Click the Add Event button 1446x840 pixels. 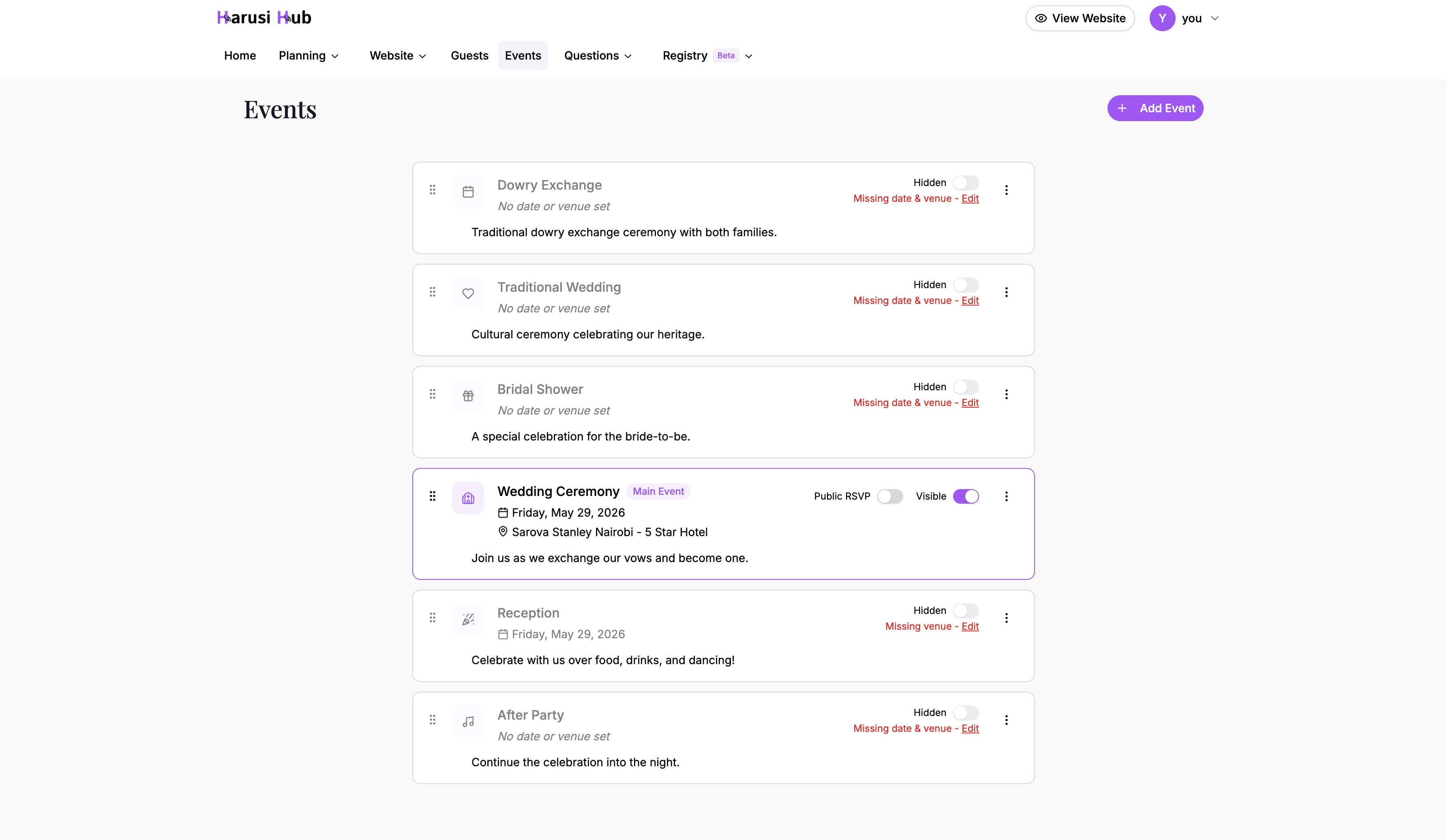(1155, 108)
